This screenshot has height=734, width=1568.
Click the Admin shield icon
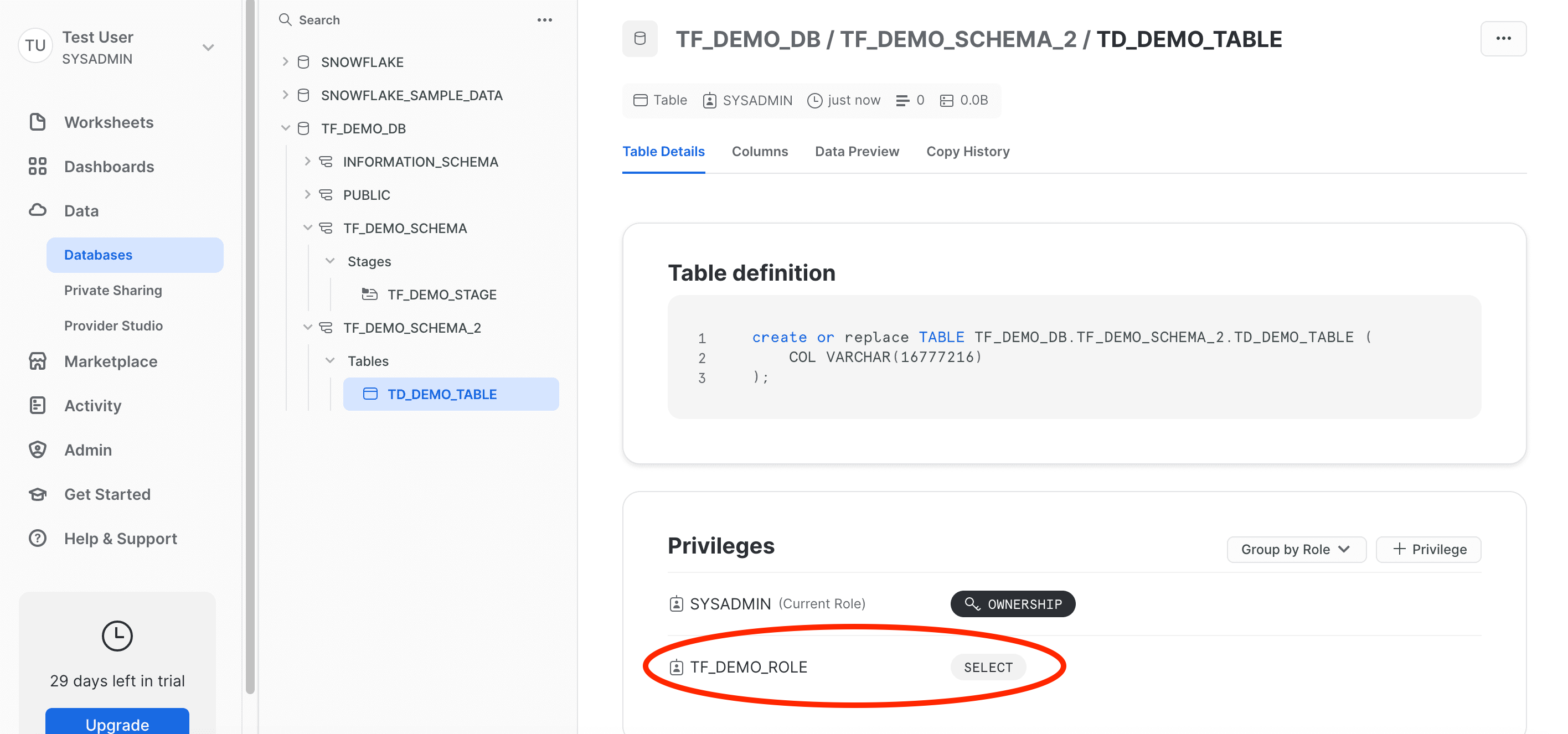(x=37, y=450)
